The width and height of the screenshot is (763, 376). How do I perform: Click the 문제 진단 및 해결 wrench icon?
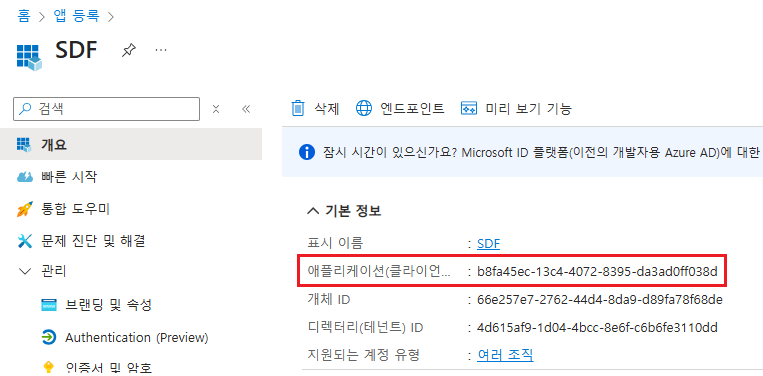click(24, 241)
